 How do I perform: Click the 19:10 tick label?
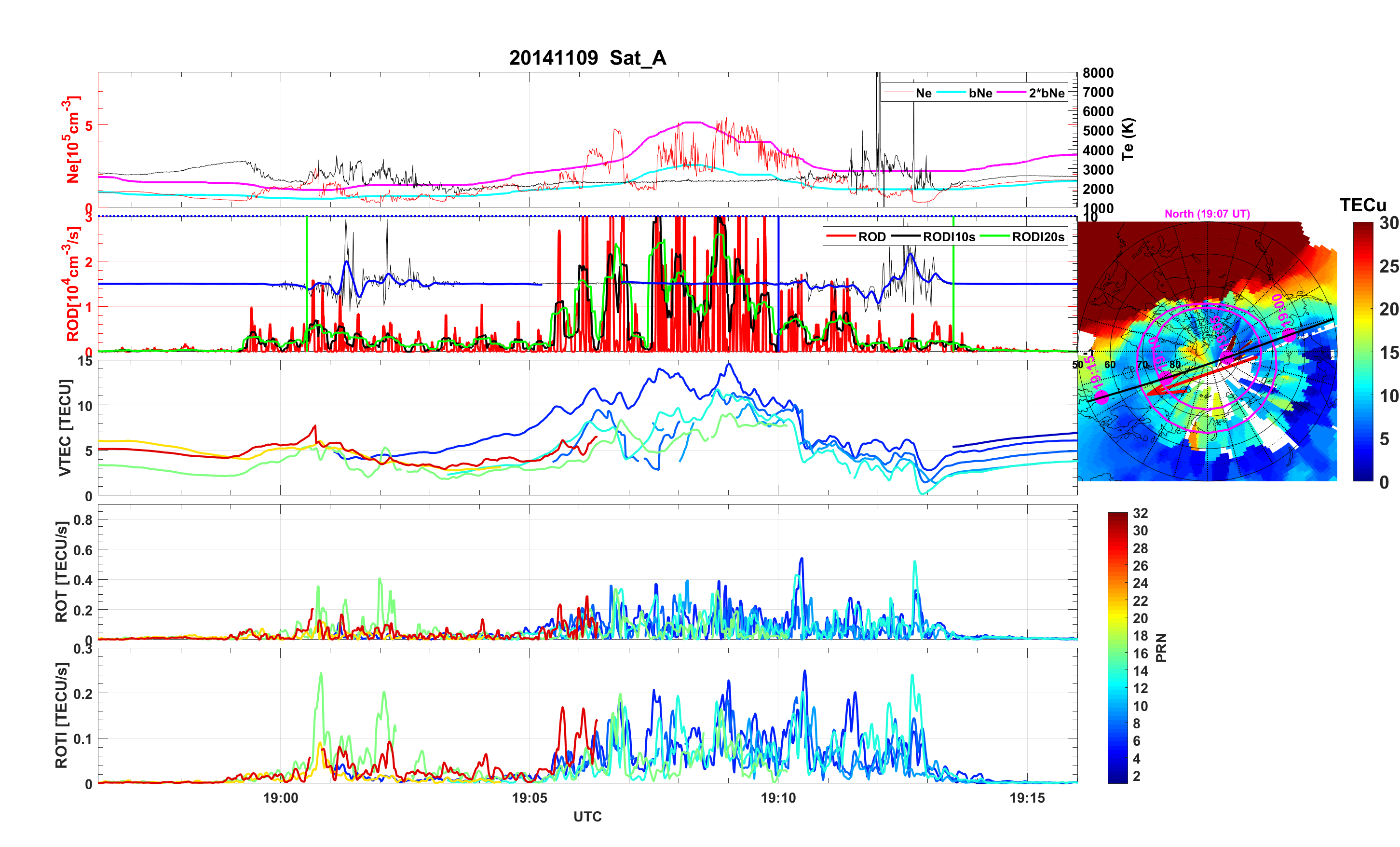(x=778, y=798)
